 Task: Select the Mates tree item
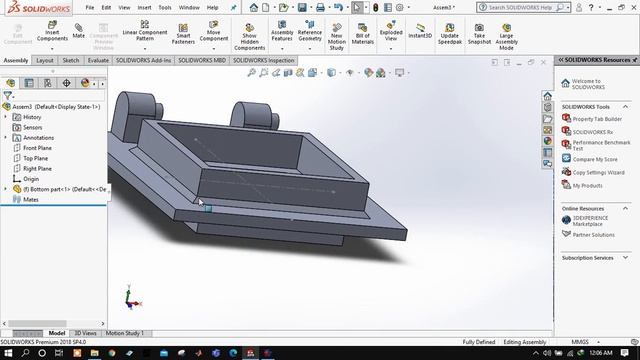pos(31,199)
